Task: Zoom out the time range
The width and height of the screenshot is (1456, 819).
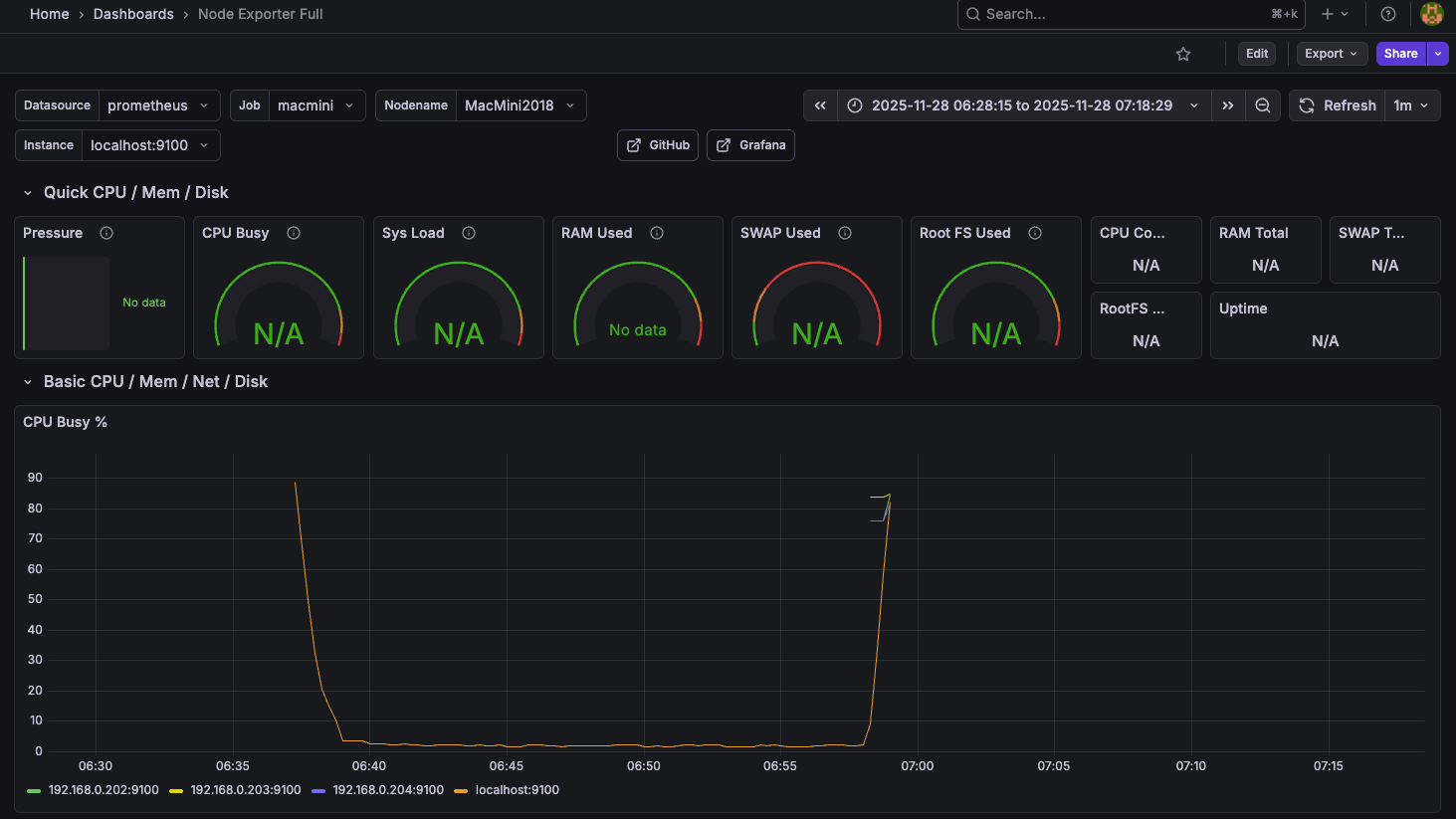Action: [1263, 105]
